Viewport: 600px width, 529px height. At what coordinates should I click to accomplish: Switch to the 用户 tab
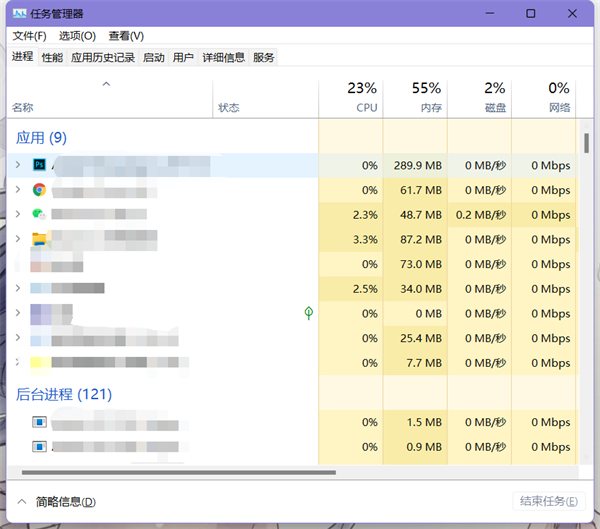(x=183, y=57)
